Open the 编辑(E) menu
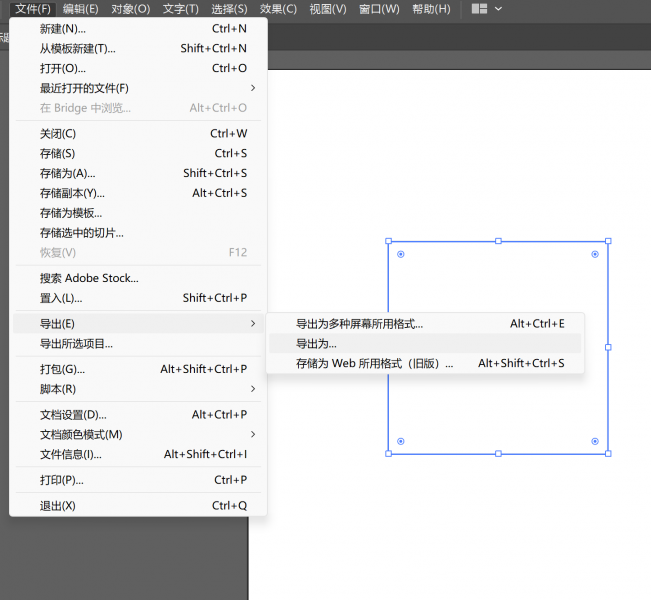Image resolution: width=651 pixels, height=600 pixels. (x=80, y=9)
